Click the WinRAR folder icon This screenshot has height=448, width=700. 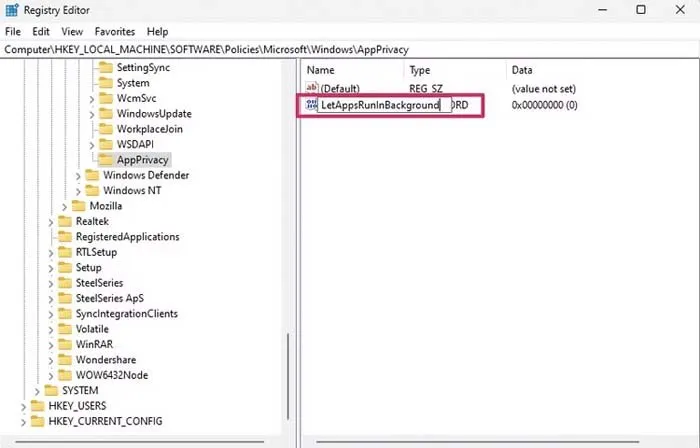[64, 344]
